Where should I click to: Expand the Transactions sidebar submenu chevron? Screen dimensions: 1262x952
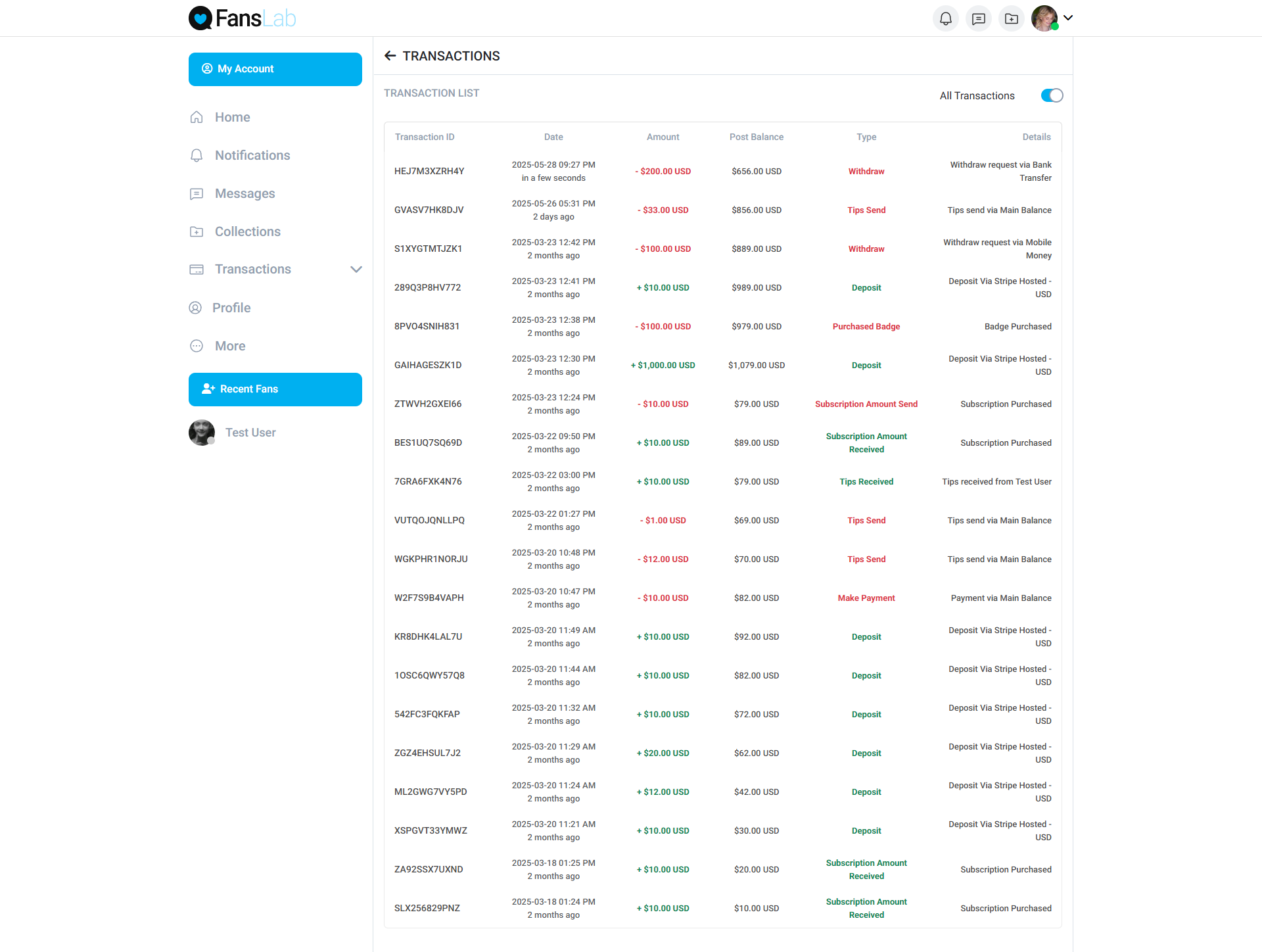(x=356, y=270)
